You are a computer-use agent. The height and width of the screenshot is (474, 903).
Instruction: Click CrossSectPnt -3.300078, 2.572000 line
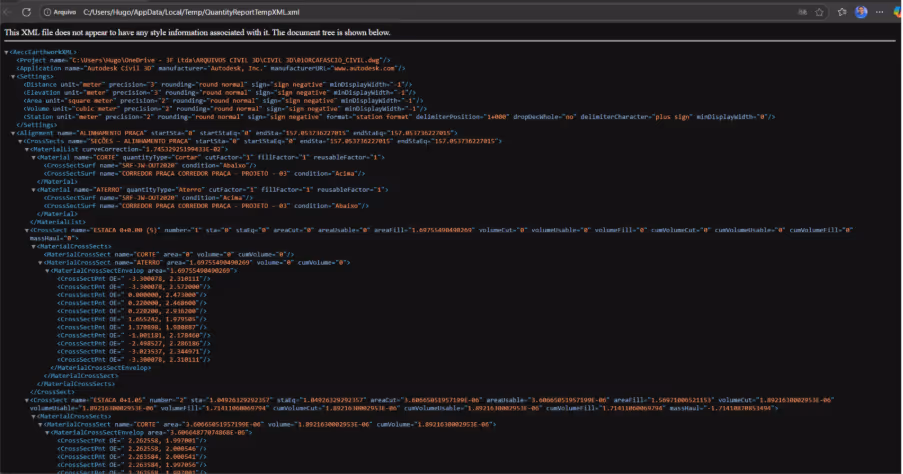(134, 286)
